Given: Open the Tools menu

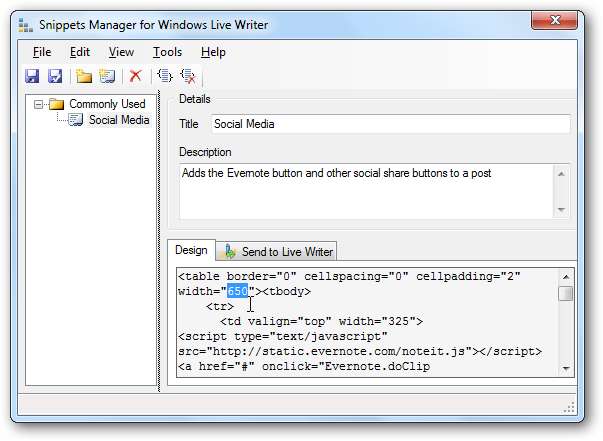Looking at the screenshot, I should [167, 52].
